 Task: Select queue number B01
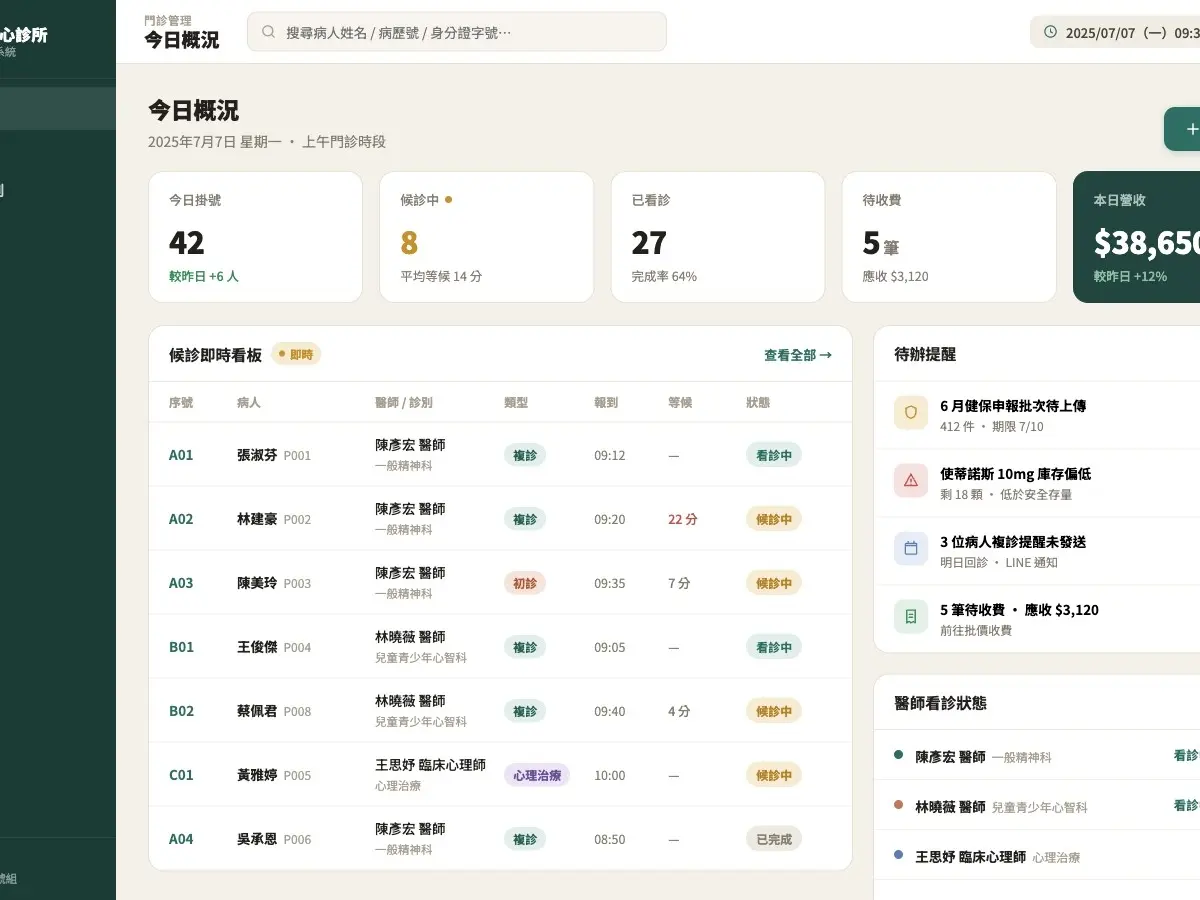[x=181, y=647]
